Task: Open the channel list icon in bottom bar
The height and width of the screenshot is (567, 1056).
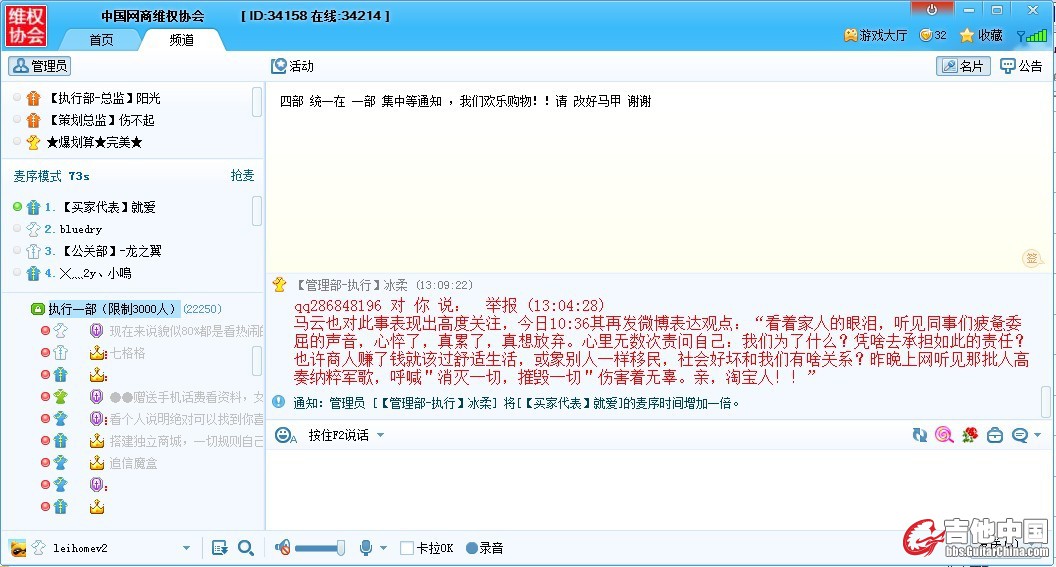Action: point(220,548)
